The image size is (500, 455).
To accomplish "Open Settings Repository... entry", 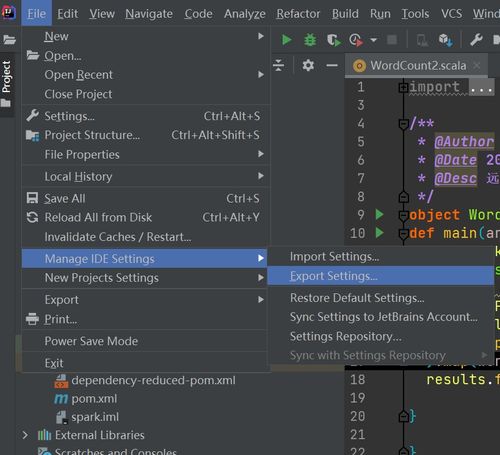I will [x=381, y=336].
